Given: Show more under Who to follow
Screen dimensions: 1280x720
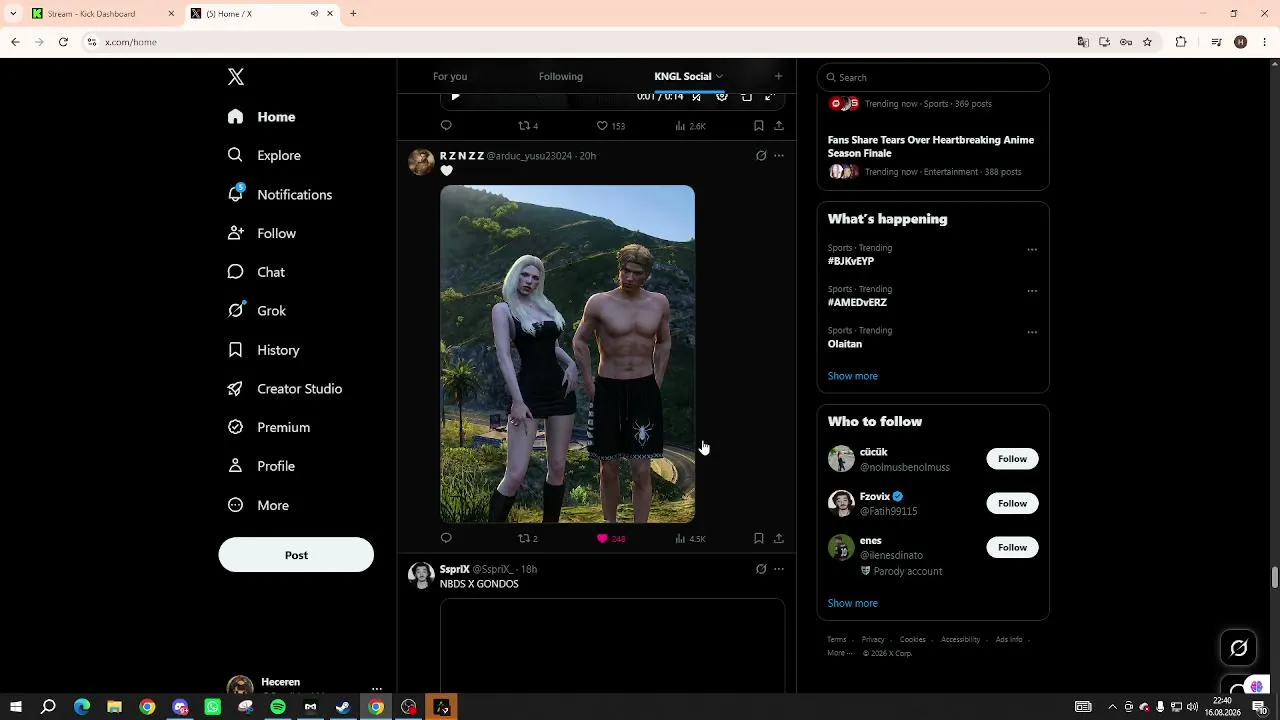Looking at the screenshot, I should pos(853,603).
